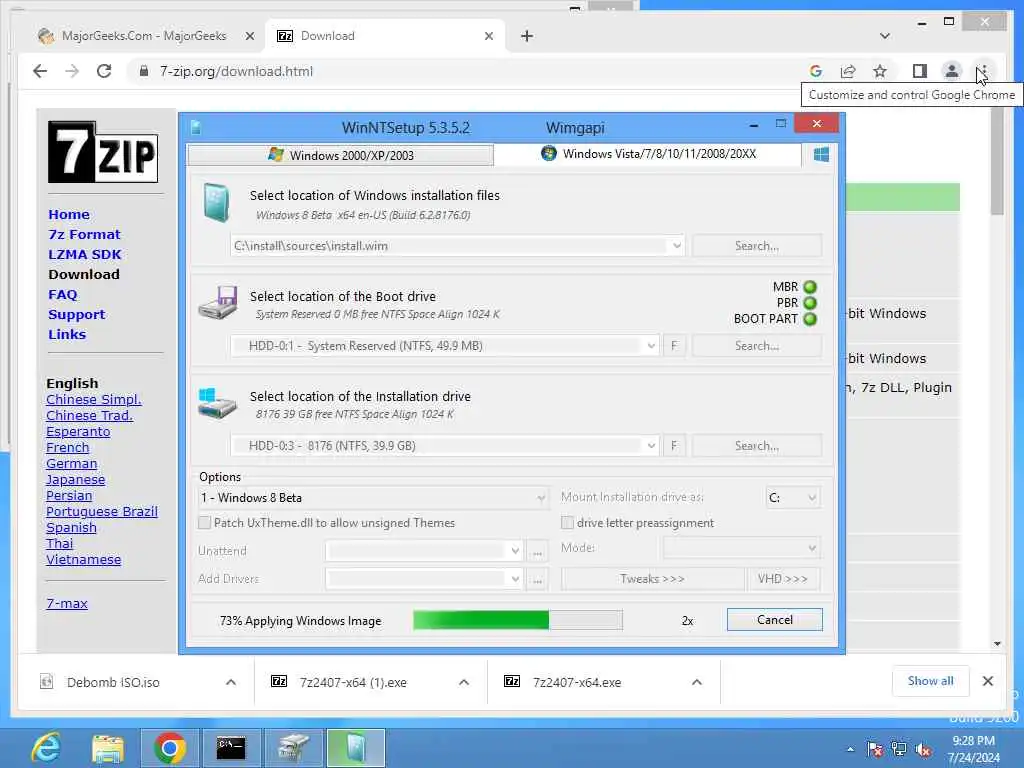Open File Explorer from the taskbar
Viewport: 1024px width, 768px height.
tap(108, 748)
